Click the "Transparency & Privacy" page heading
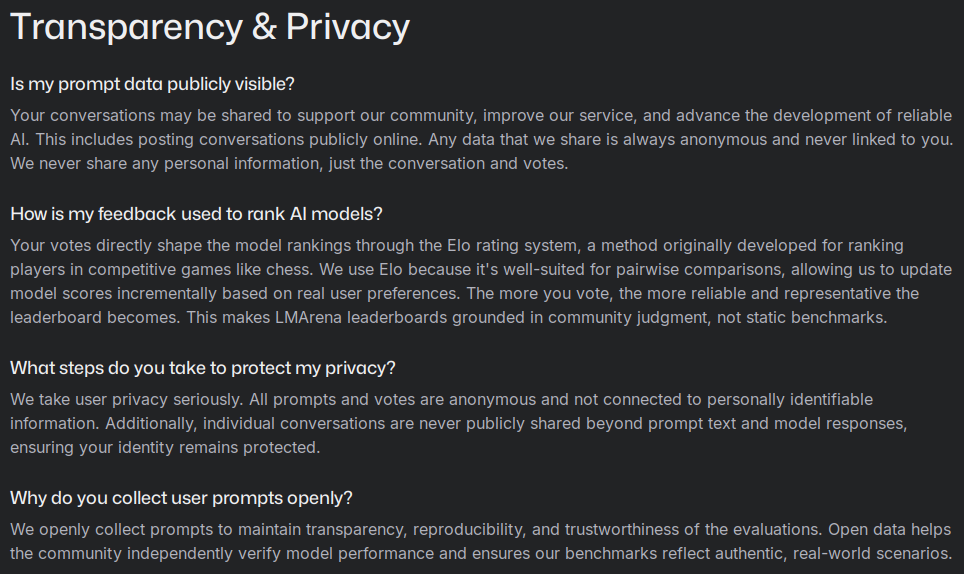Image resolution: width=964 pixels, height=574 pixels. point(209,27)
